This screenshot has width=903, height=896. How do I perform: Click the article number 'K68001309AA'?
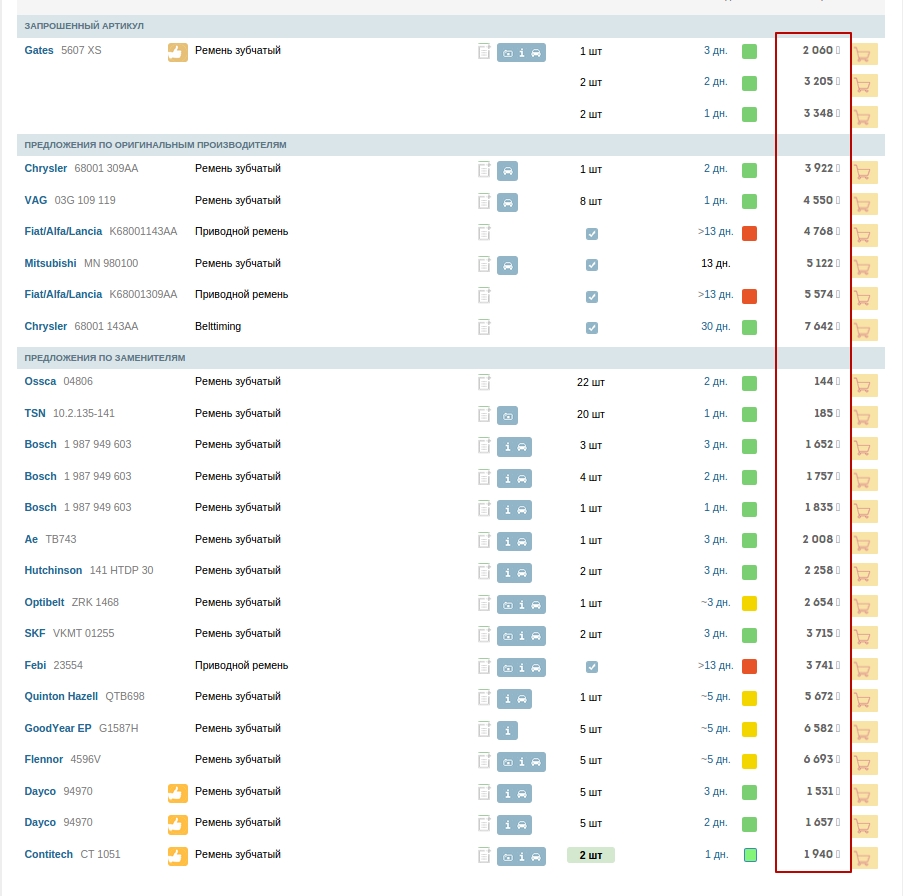143,294
